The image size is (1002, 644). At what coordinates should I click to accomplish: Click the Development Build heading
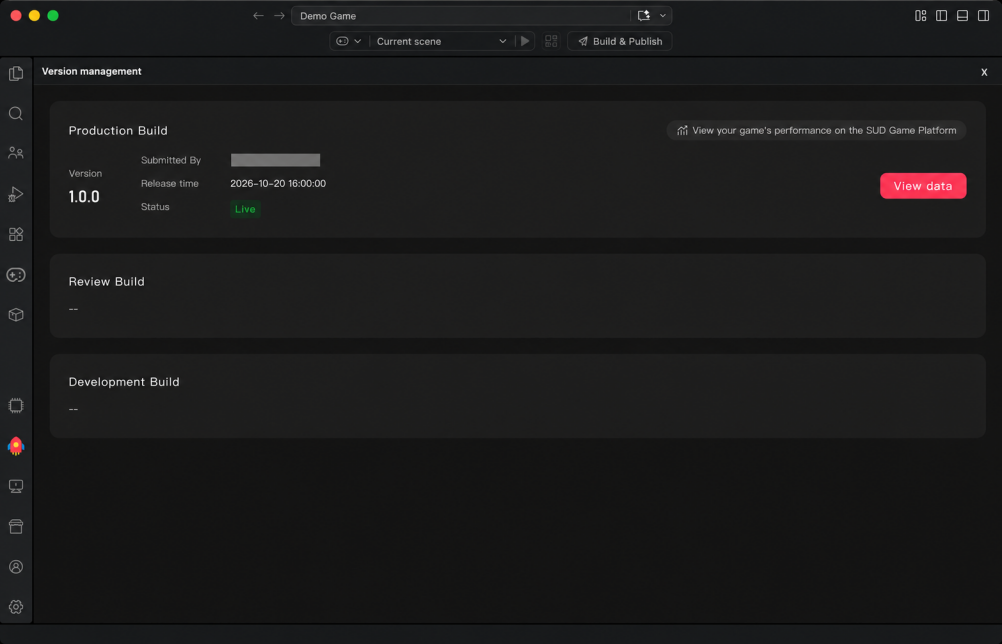124,382
